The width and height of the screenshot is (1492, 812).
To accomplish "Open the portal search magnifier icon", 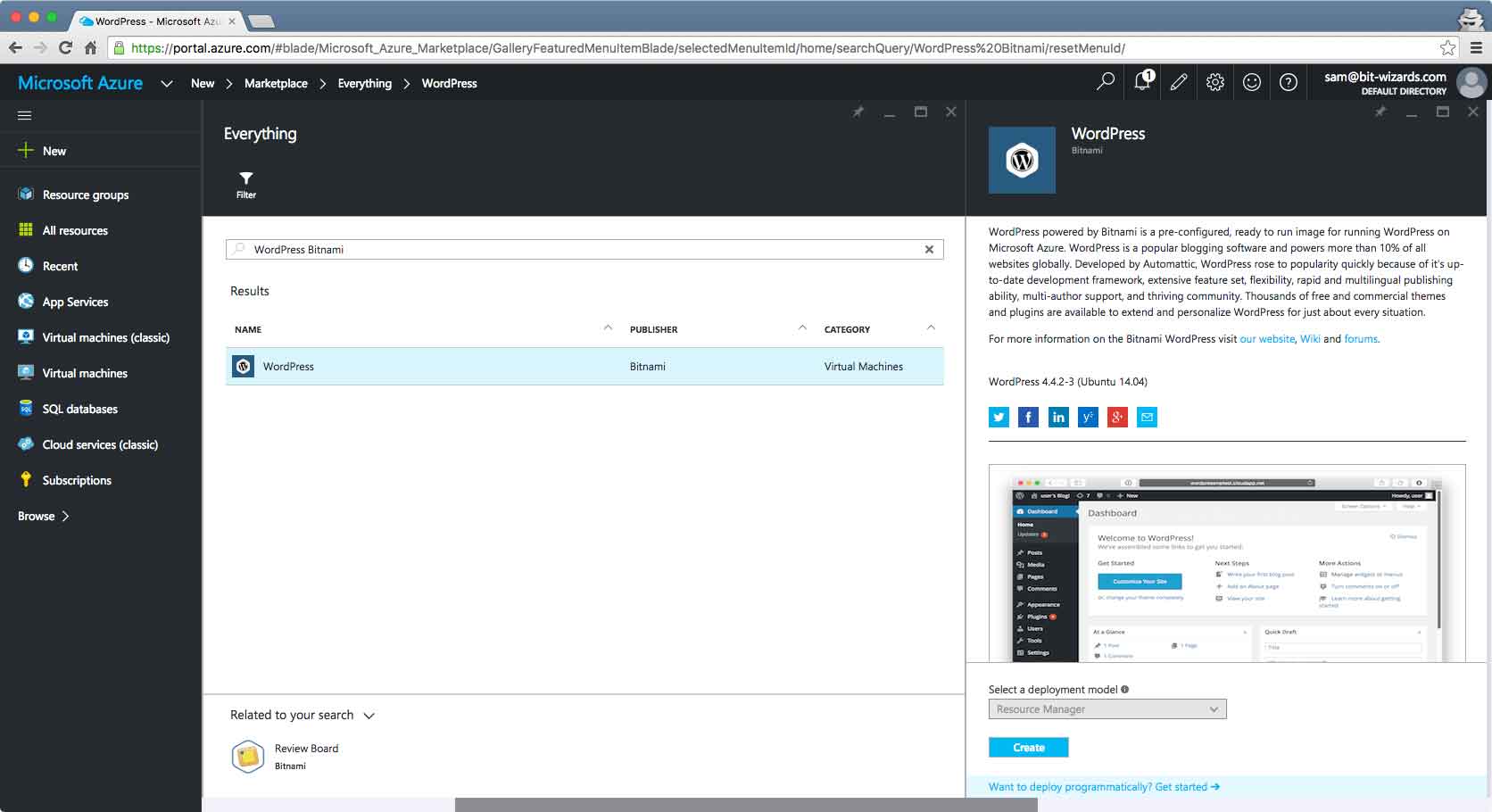I will (1105, 82).
